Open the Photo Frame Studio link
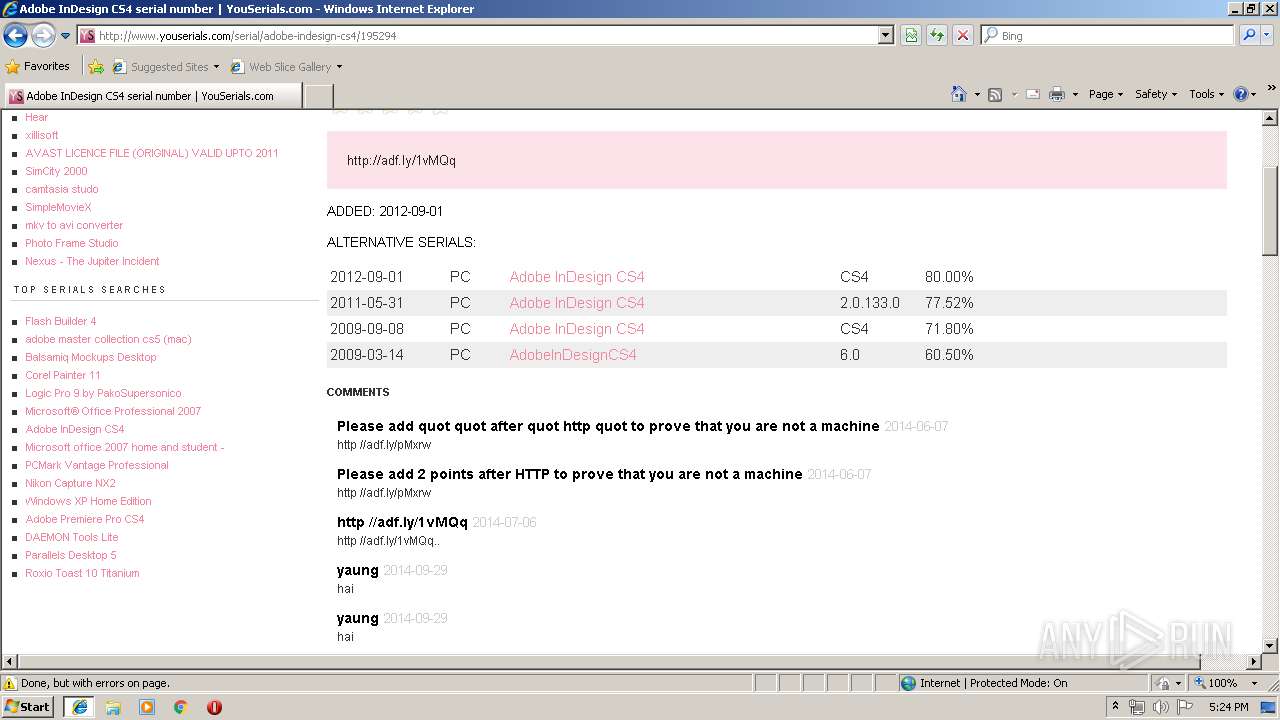1280x720 pixels. coord(72,243)
